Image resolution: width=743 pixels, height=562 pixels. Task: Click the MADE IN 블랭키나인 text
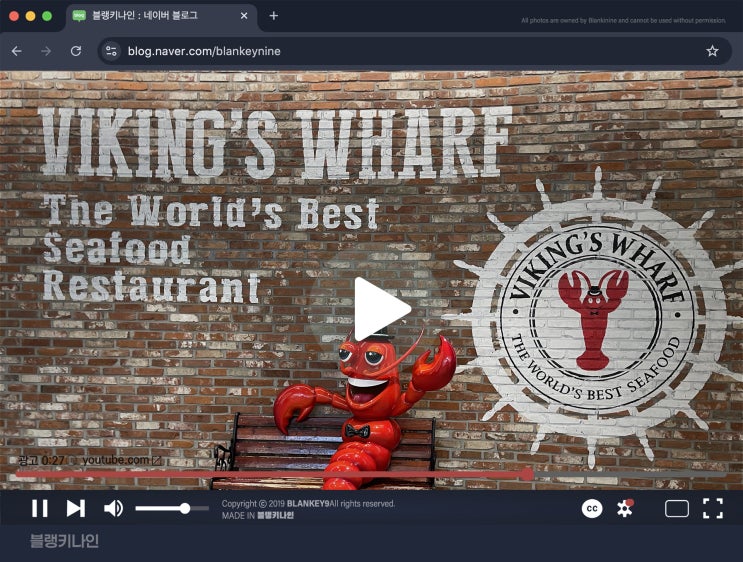pyautogui.click(x=258, y=516)
